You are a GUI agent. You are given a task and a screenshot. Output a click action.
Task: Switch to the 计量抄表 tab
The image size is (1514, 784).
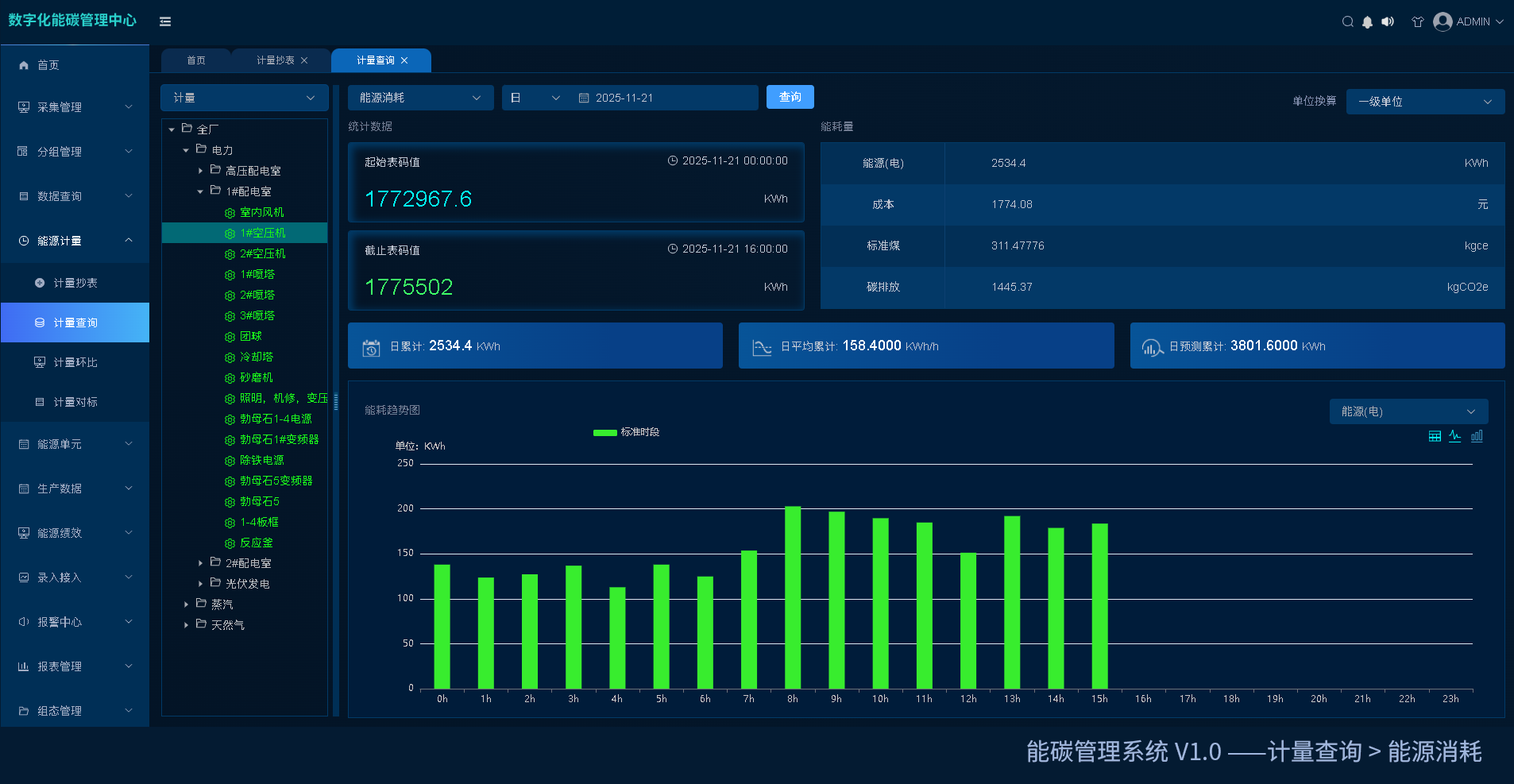pos(276,60)
